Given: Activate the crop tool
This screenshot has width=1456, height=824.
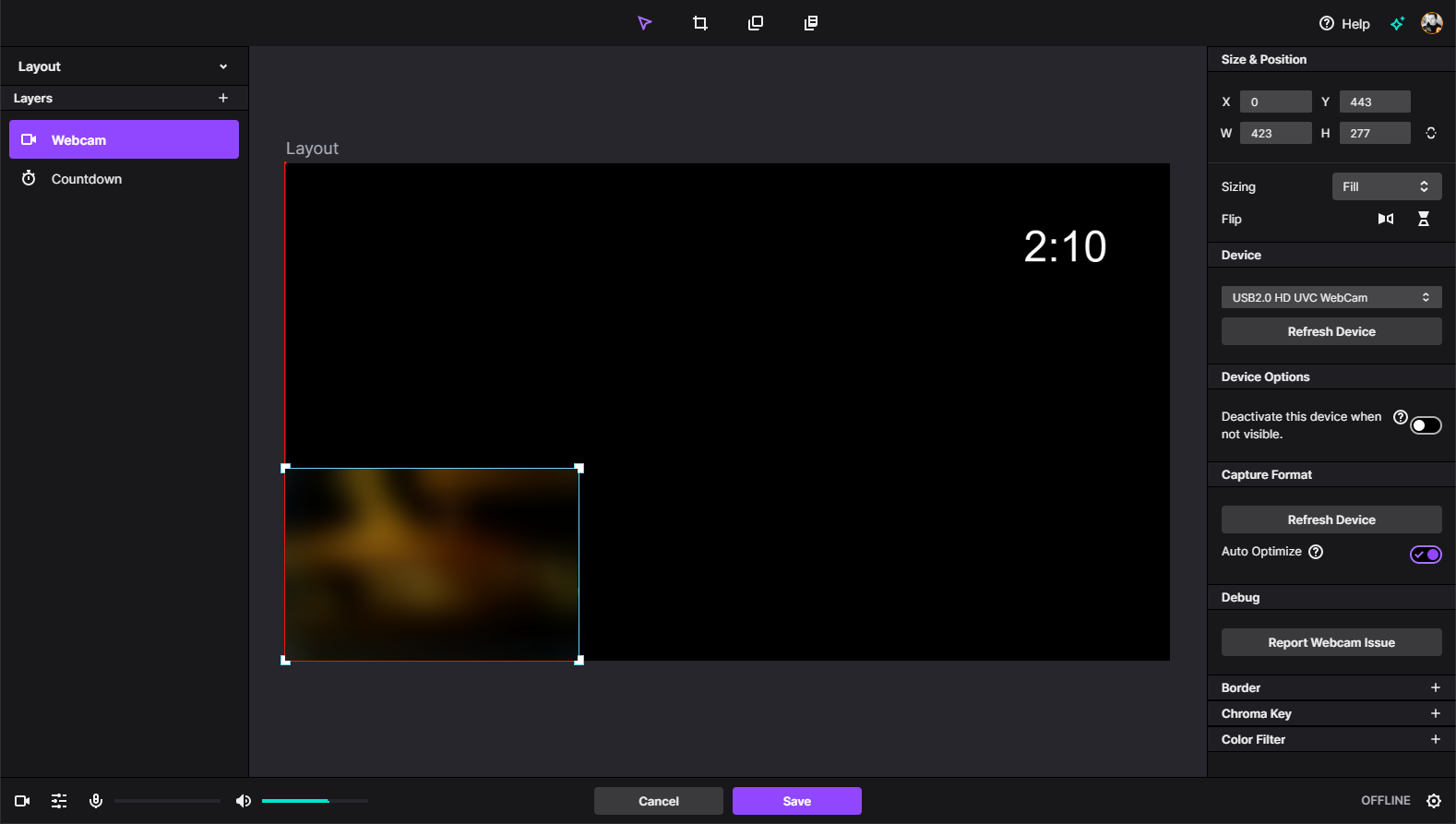Looking at the screenshot, I should (x=700, y=23).
